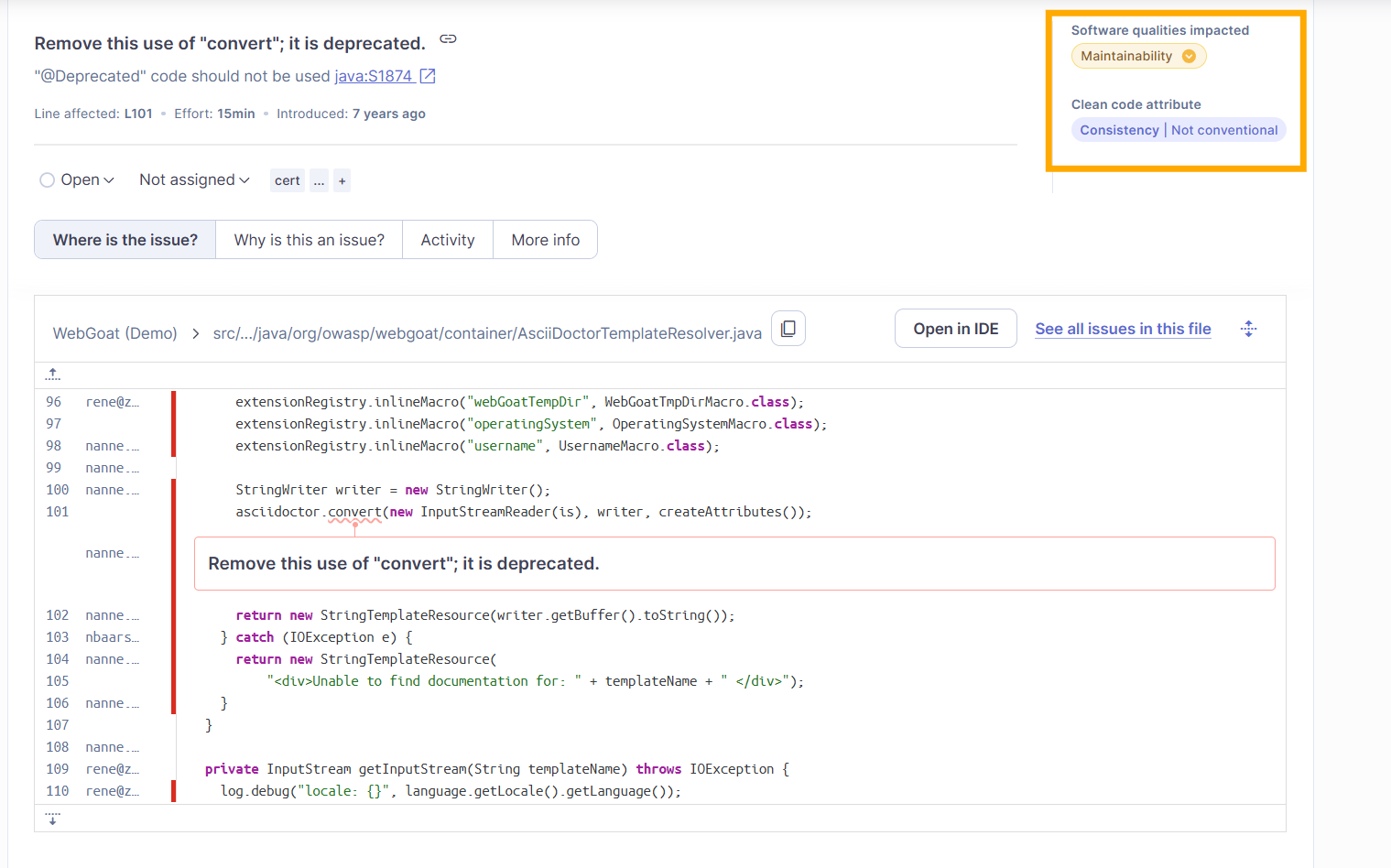Click Maintainability software quality badge

1139,56
